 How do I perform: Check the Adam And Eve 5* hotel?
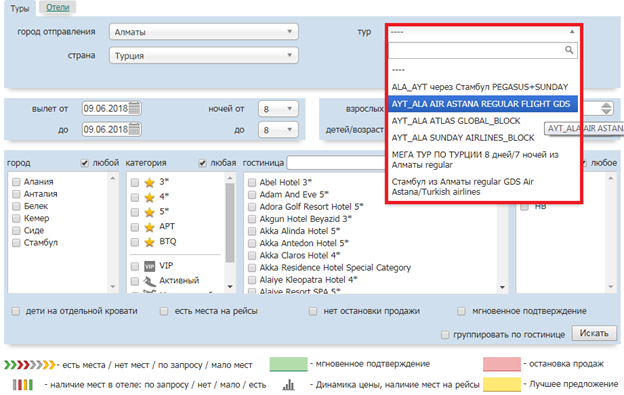click(x=252, y=195)
